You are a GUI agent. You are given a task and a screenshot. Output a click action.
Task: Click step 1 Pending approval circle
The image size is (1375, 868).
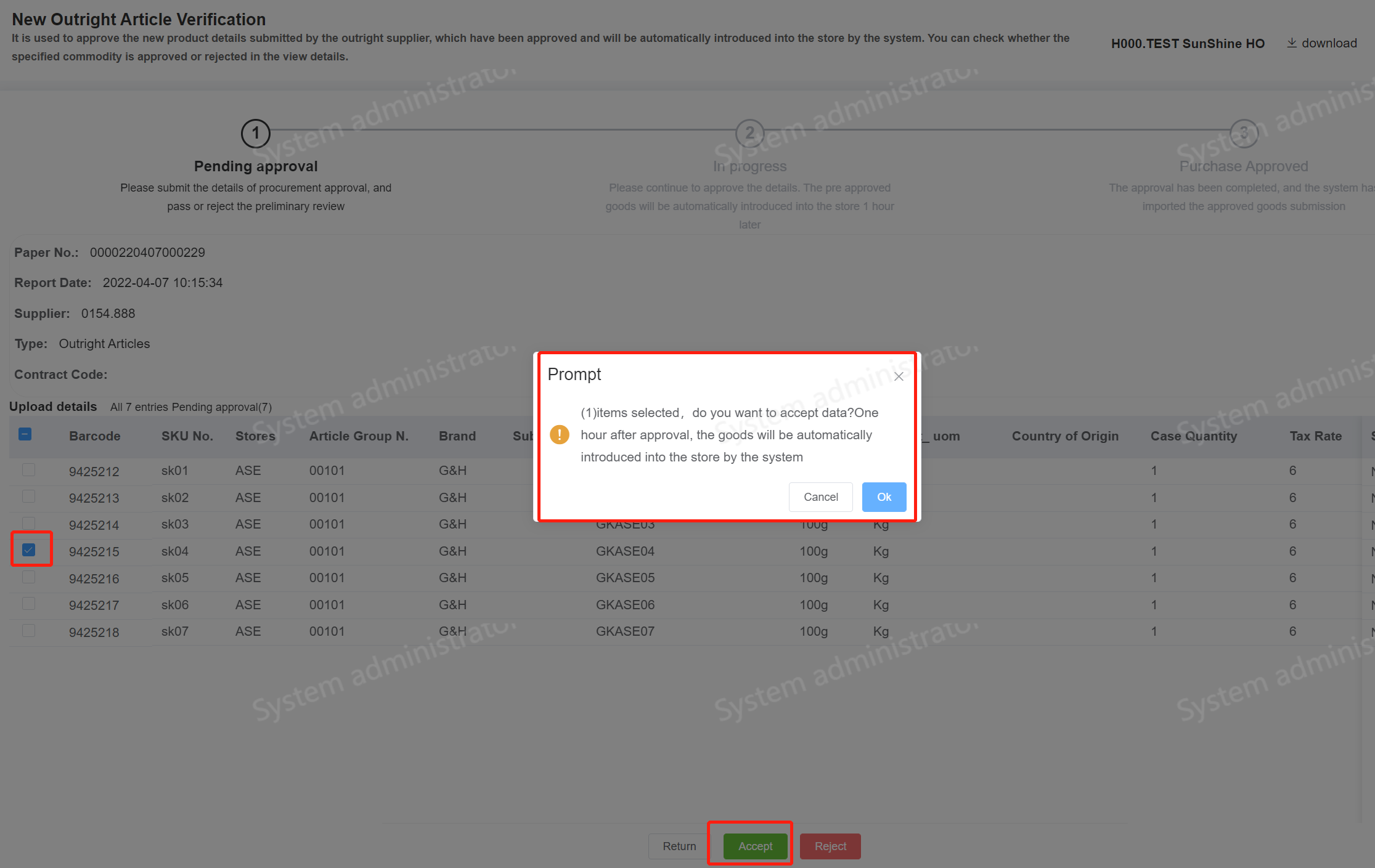point(255,133)
